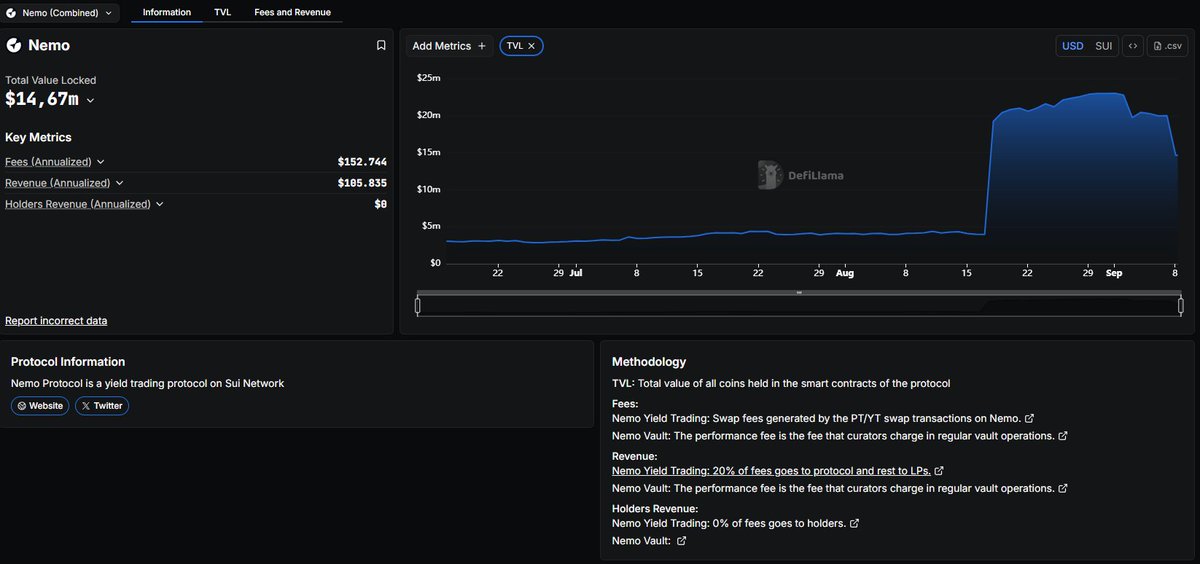Open the protocol Website link
1200x564 pixels.
coord(40,406)
